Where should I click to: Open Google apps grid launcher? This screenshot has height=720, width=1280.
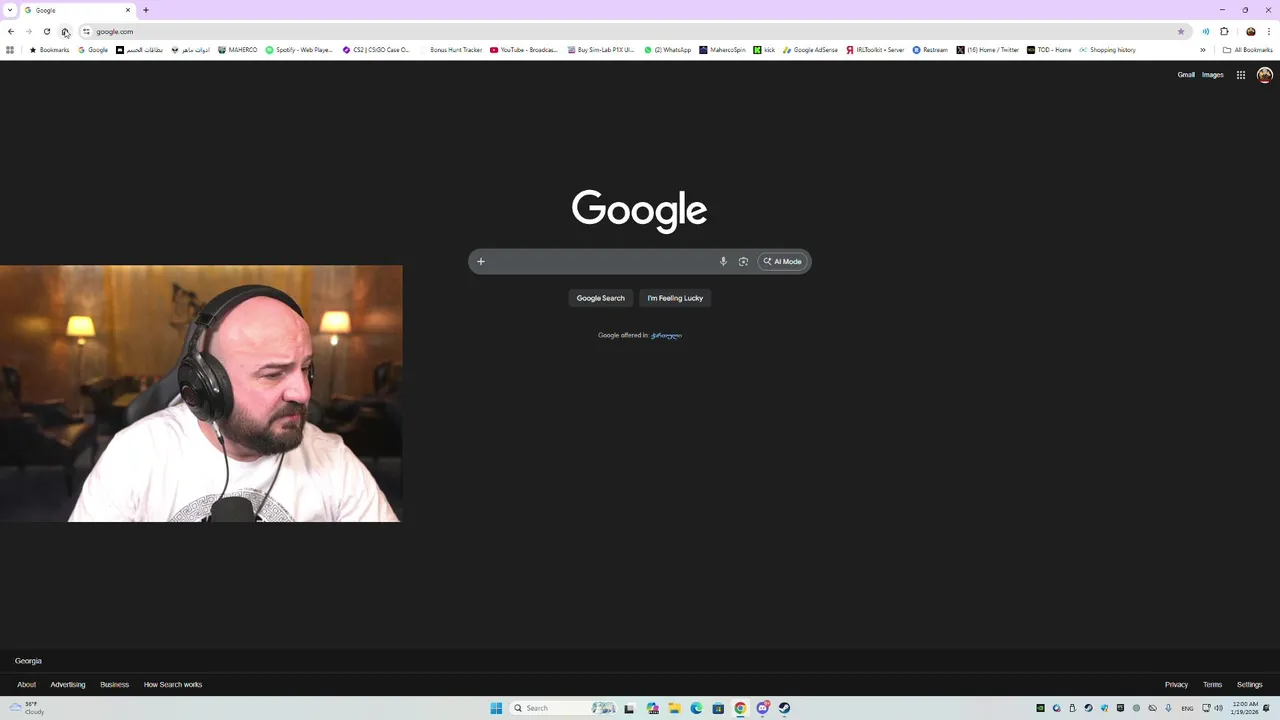click(x=1241, y=75)
